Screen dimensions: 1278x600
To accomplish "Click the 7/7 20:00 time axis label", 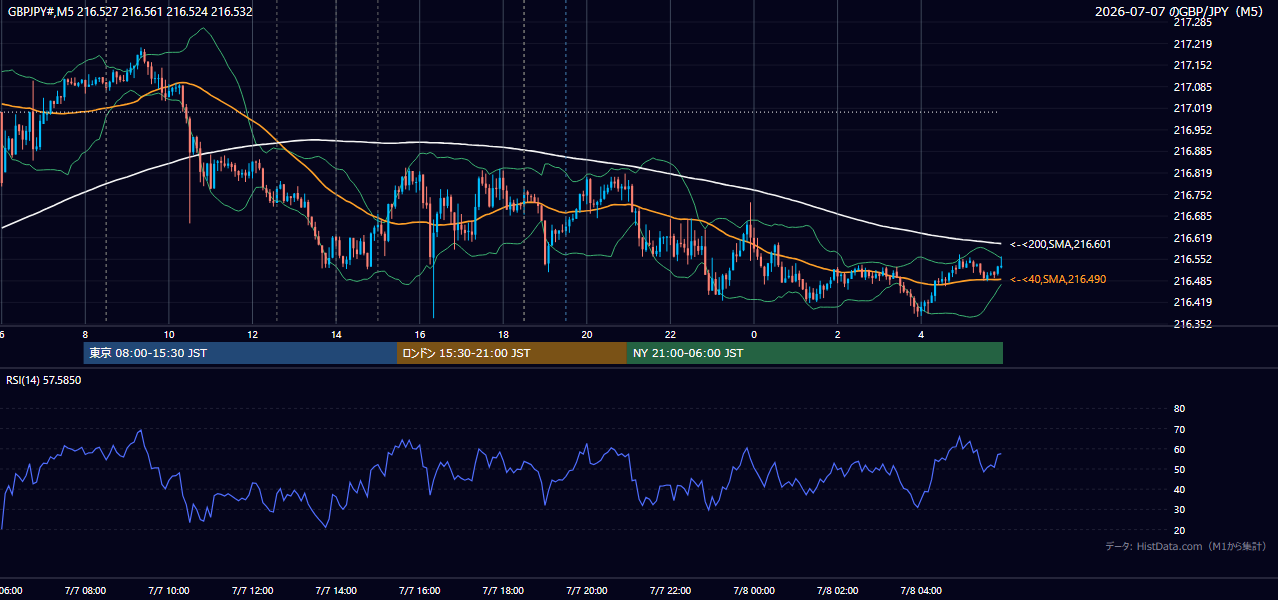I will [587, 591].
